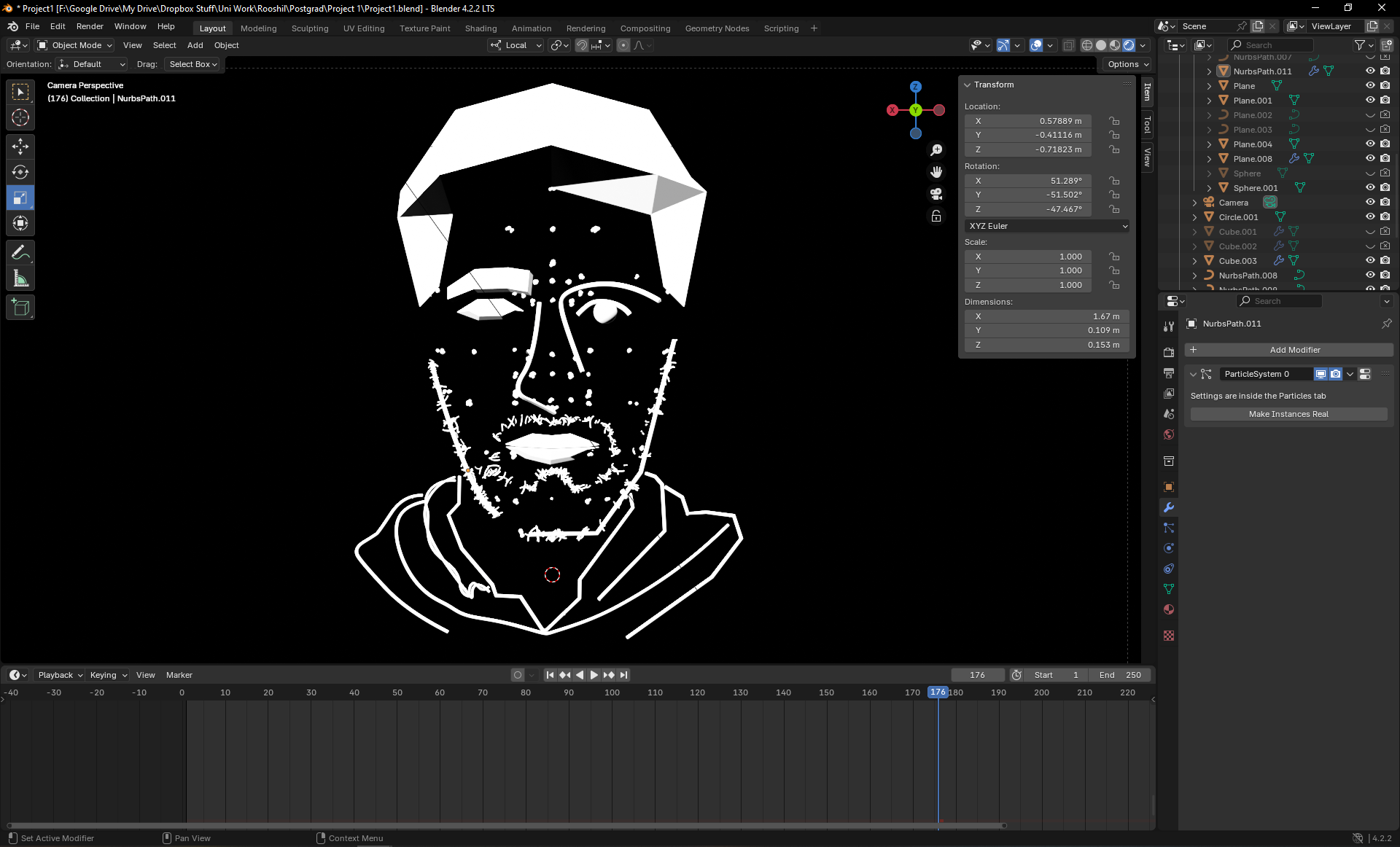This screenshot has width=1400, height=847.
Task: Click the Add Cube tool icon
Action: [x=20, y=308]
